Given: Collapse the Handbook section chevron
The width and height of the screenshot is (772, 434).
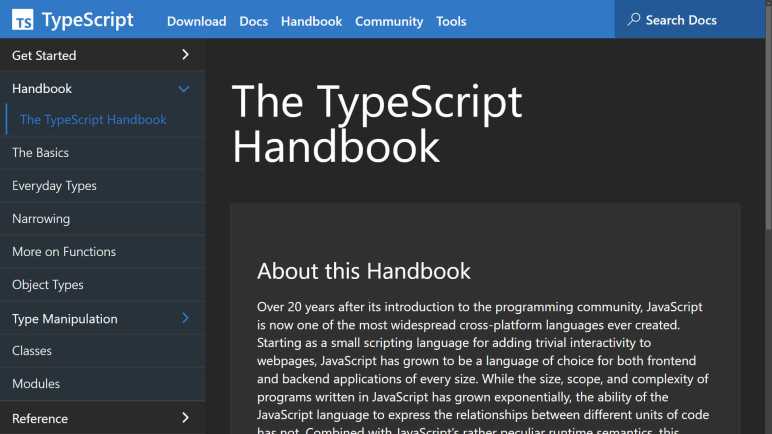Looking at the screenshot, I should click(184, 89).
